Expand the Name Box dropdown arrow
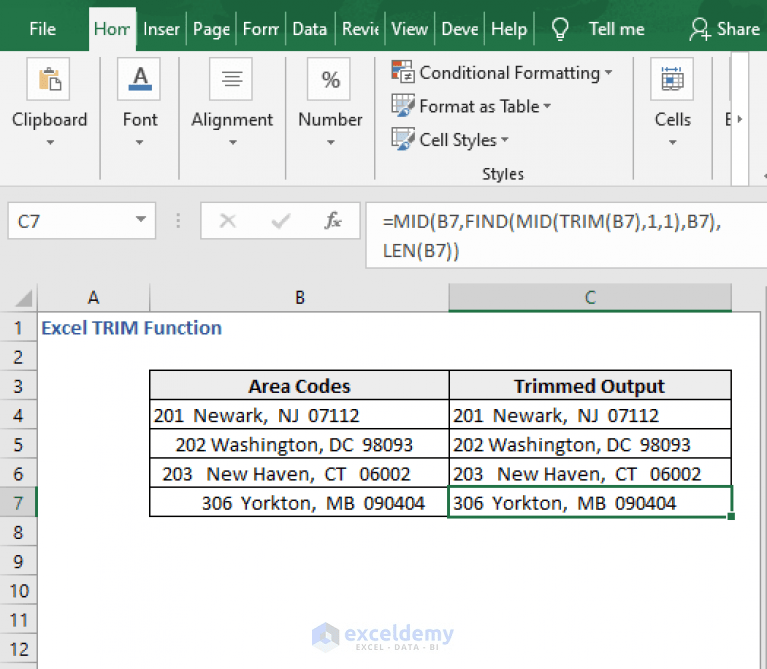Image resolution: width=767 pixels, height=669 pixels. tap(141, 220)
